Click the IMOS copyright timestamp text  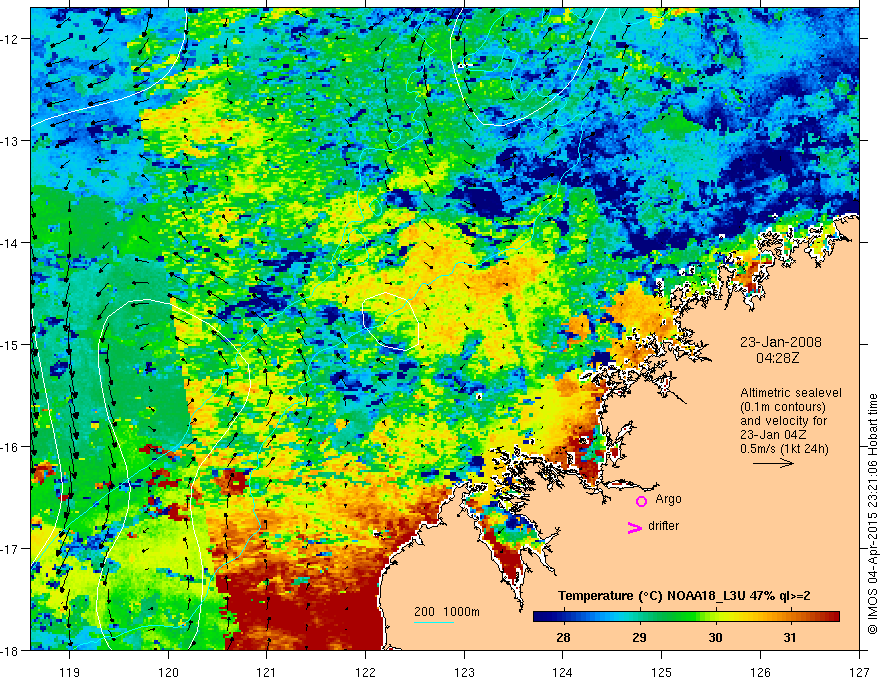tap(872, 512)
